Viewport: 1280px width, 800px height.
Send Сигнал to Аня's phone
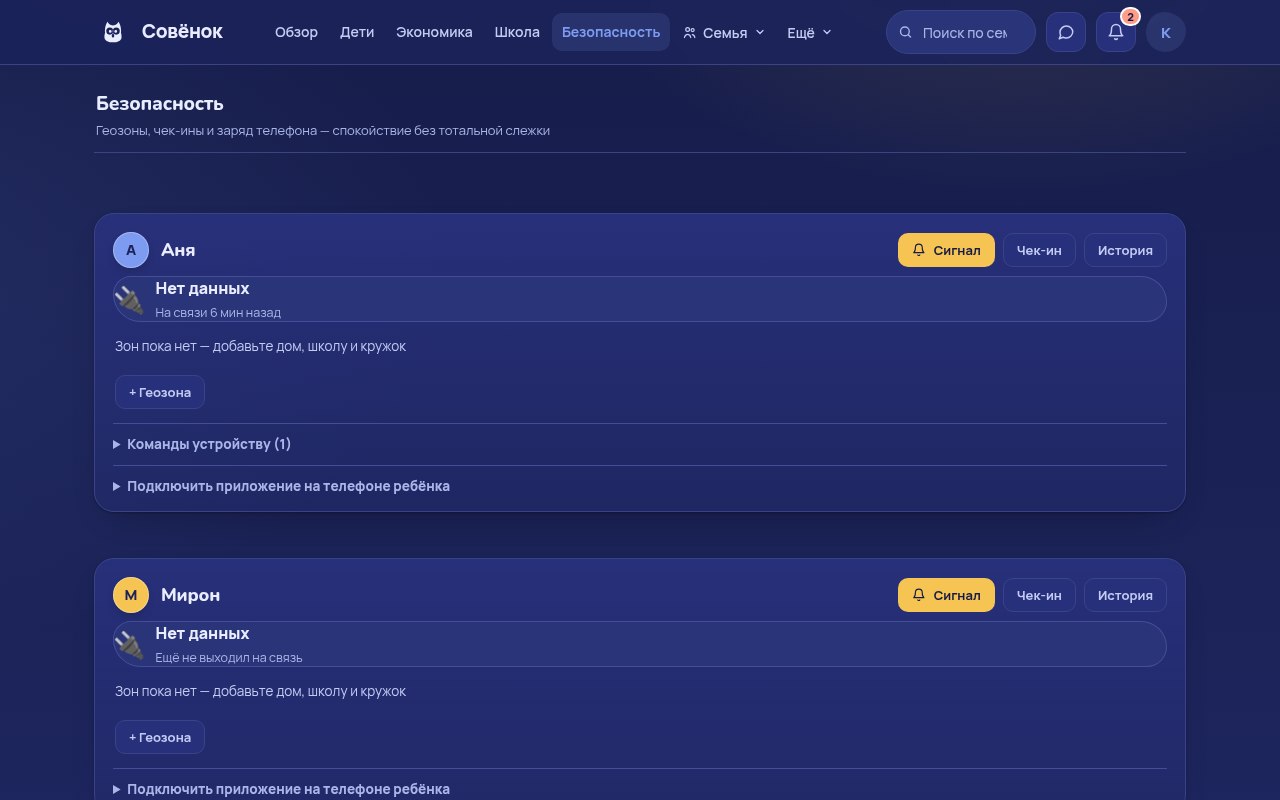(946, 250)
